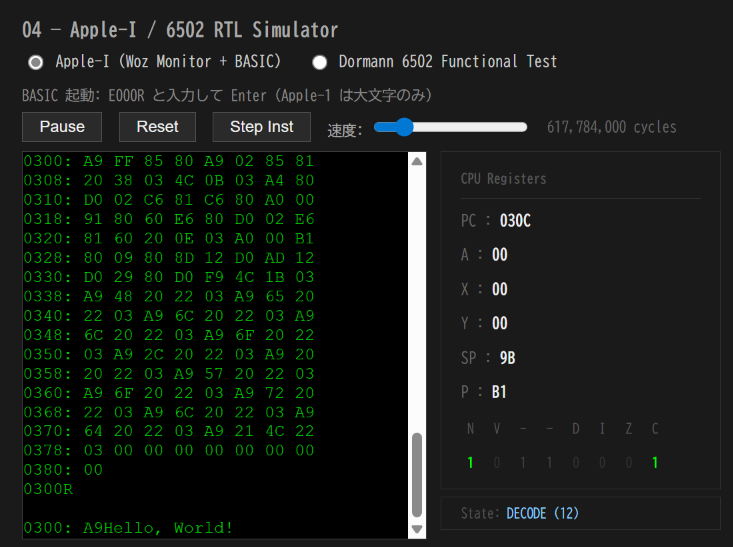Click the BASIC 起動 hint text

227,95
